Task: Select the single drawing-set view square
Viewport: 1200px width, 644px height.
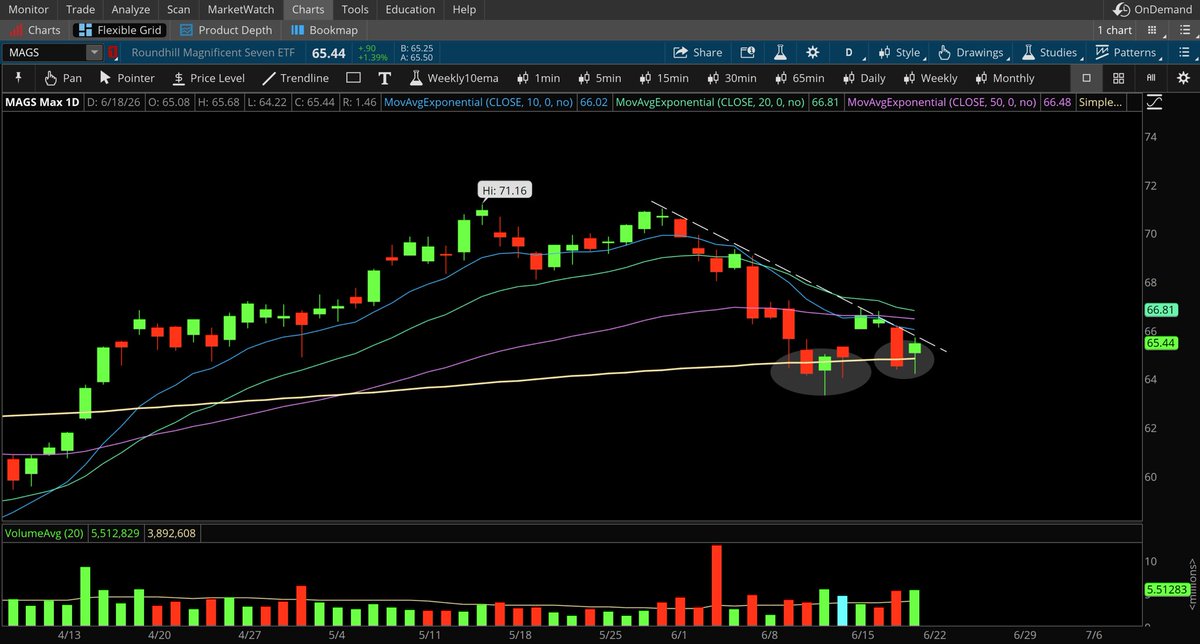Action: point(1087,78)
